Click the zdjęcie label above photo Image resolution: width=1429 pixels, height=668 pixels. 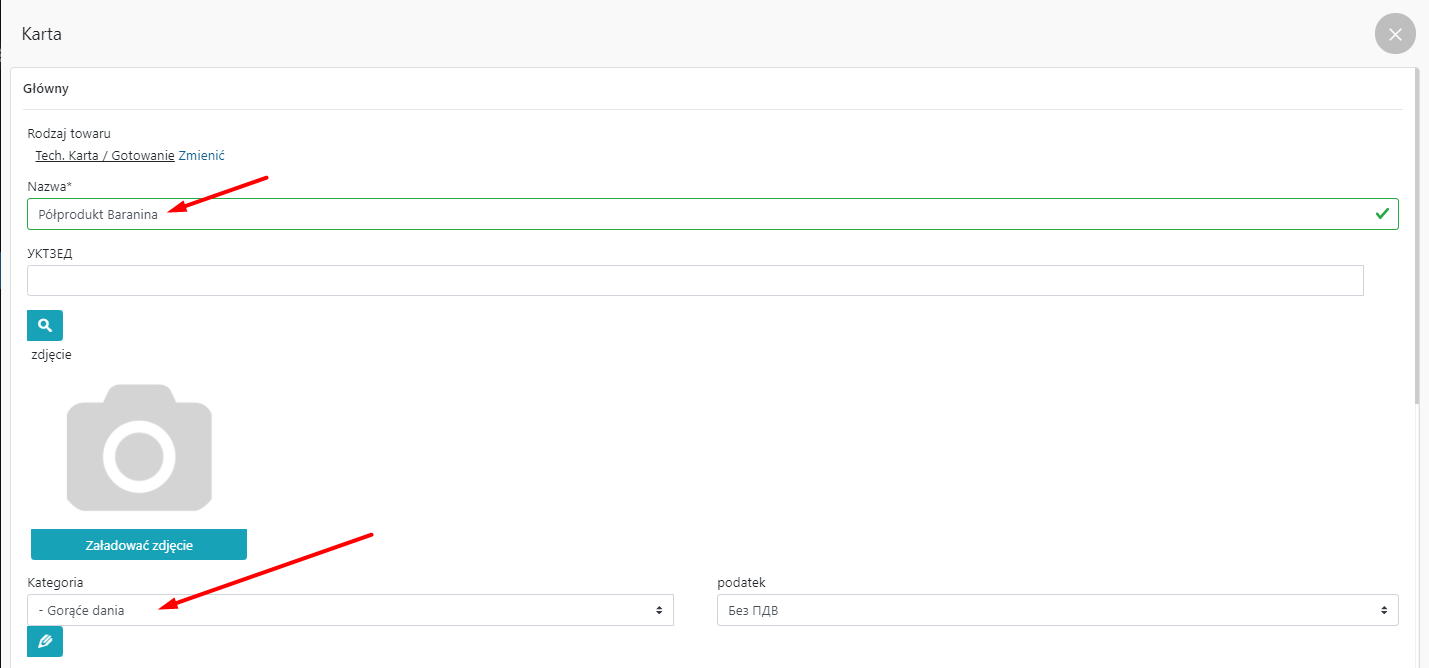pos(52,354)
